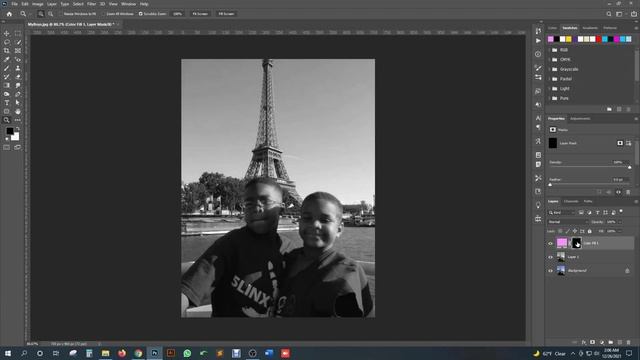Image resolution: width=640 pixels, height=360 pixels.
Task: Toggle Lock transparent pixels
Action: click(560, 231)
